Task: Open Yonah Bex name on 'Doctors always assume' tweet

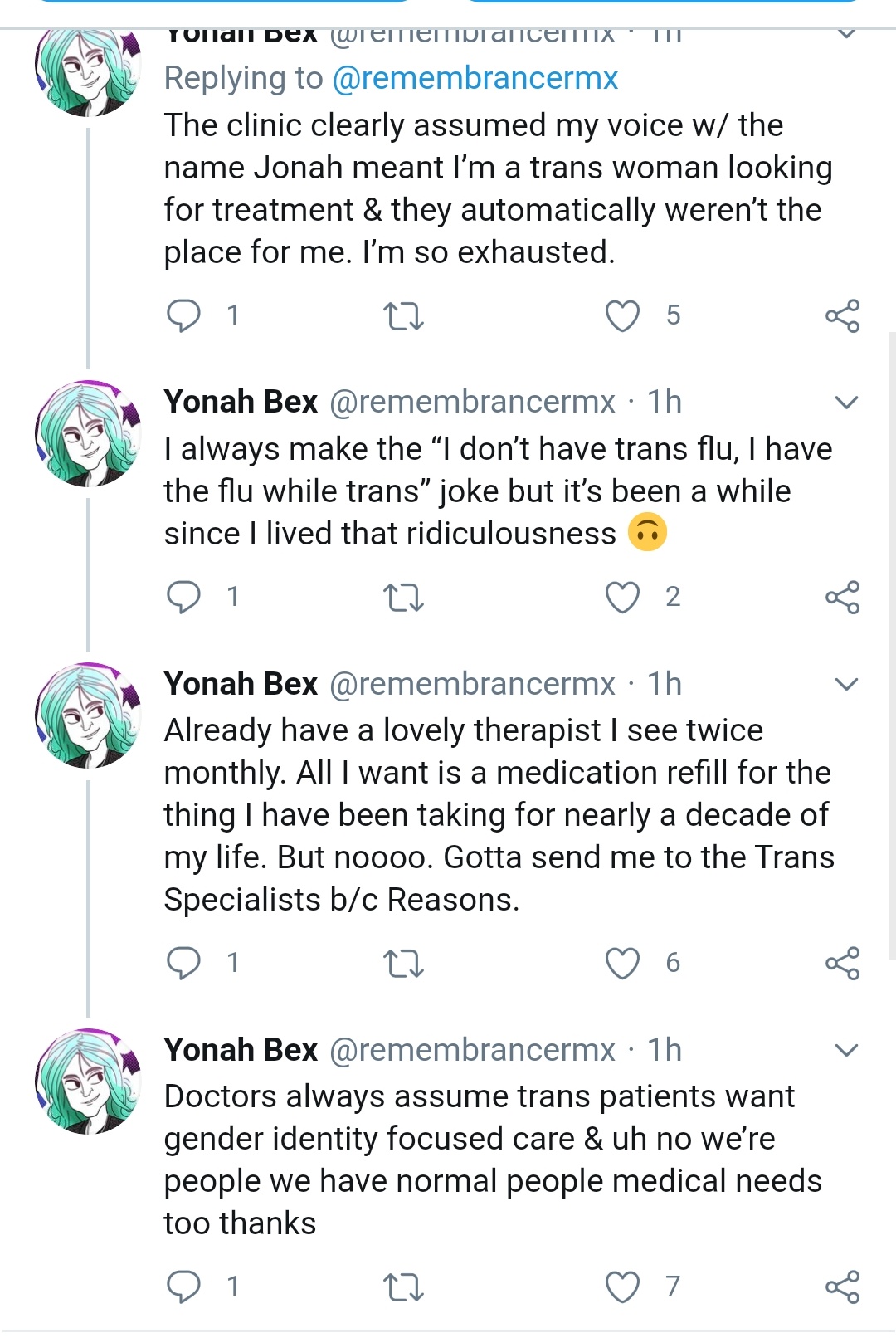Action: [241, 1050]
